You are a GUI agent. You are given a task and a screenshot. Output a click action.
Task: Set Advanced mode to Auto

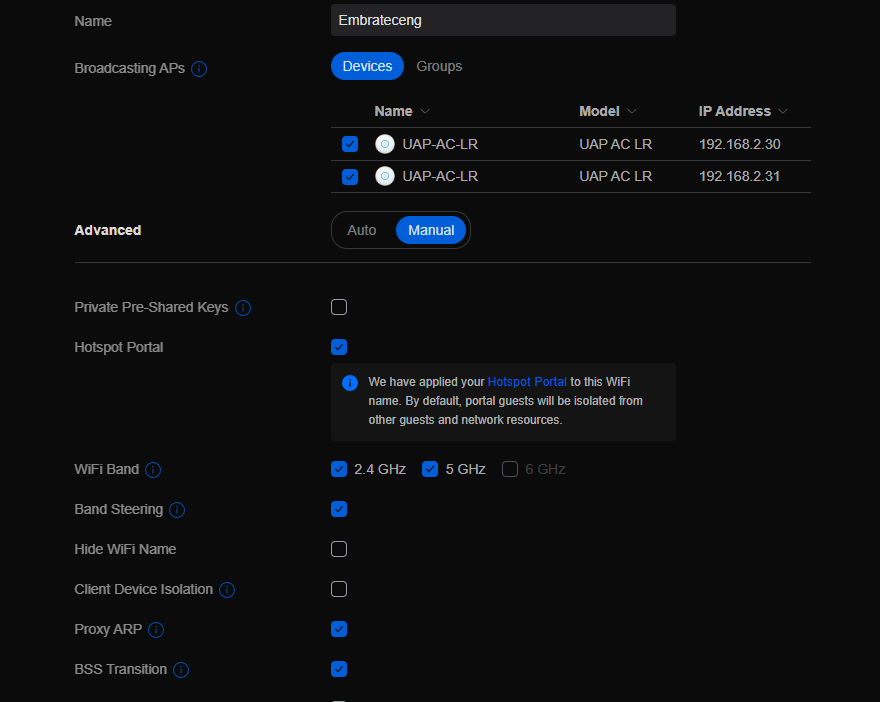(x=362, y=230)
